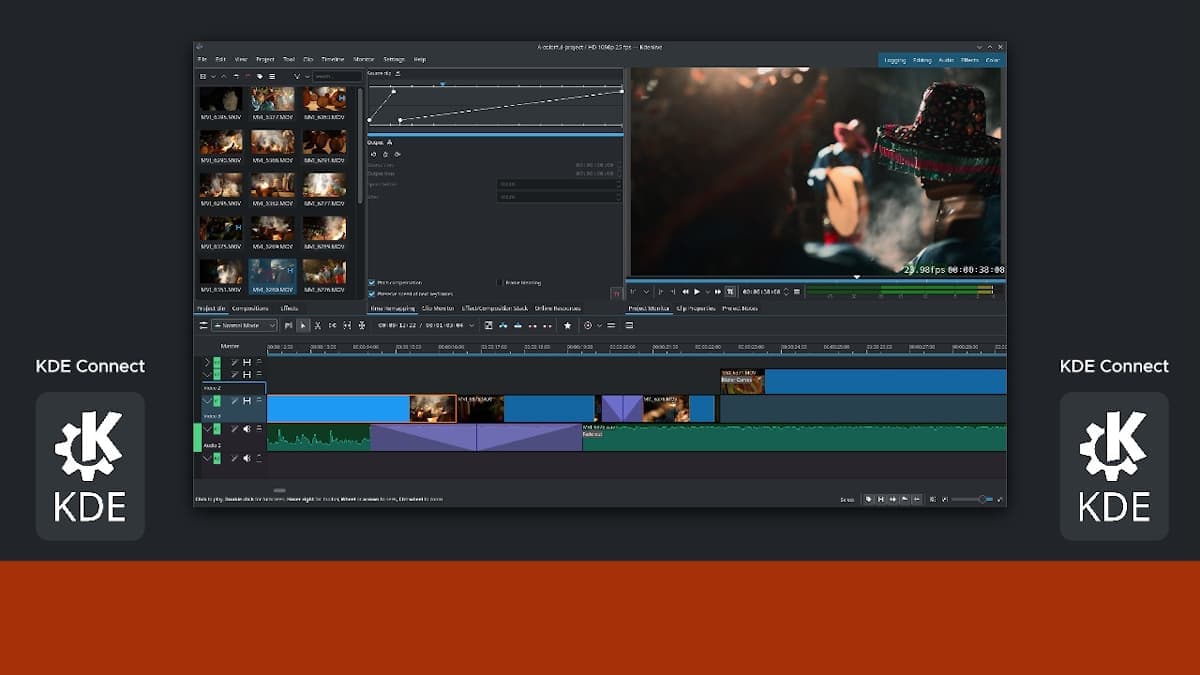Select the razor cut tool in timeline toolbar

click(x=318, y=325)
